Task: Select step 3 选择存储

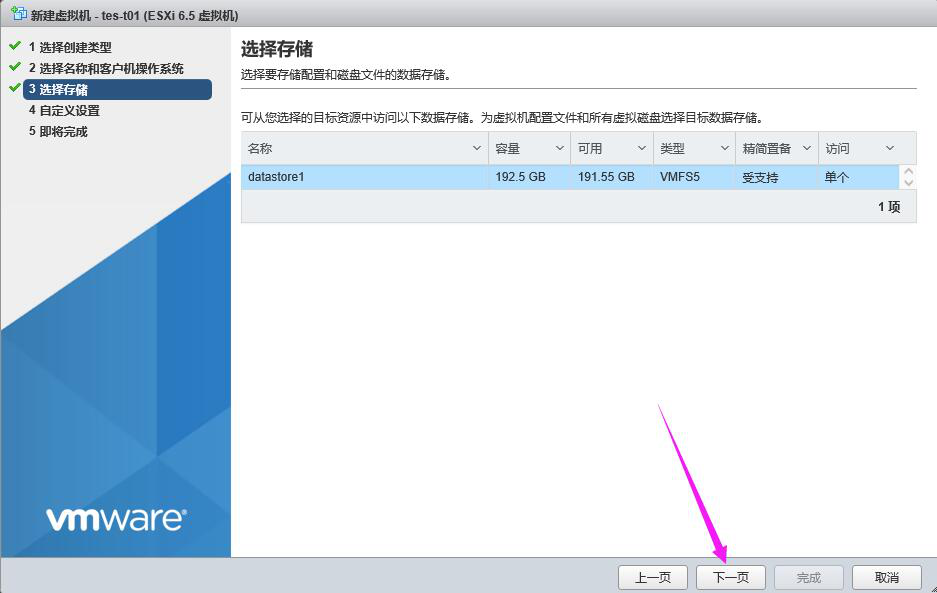Action: click(x=117, y=90)
